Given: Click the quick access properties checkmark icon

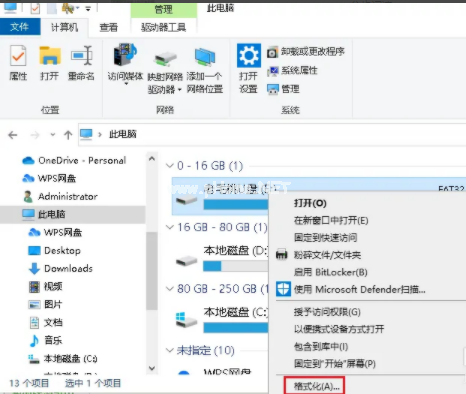Looking at the screenshot, I should coord(35,8).
